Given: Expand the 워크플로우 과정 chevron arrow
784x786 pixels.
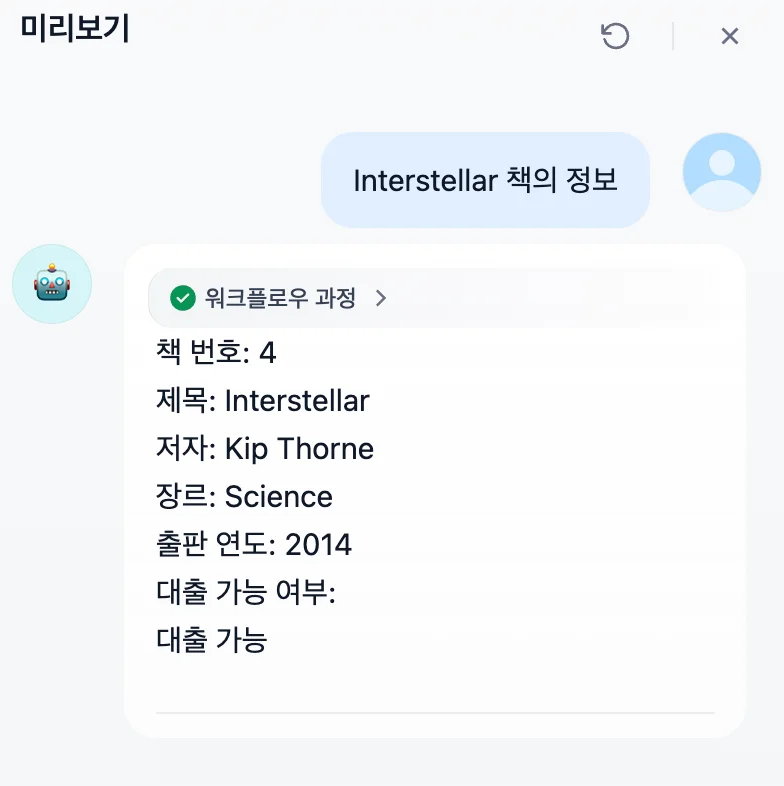Looking at the screenshot, I should click(x=380, y=298).
